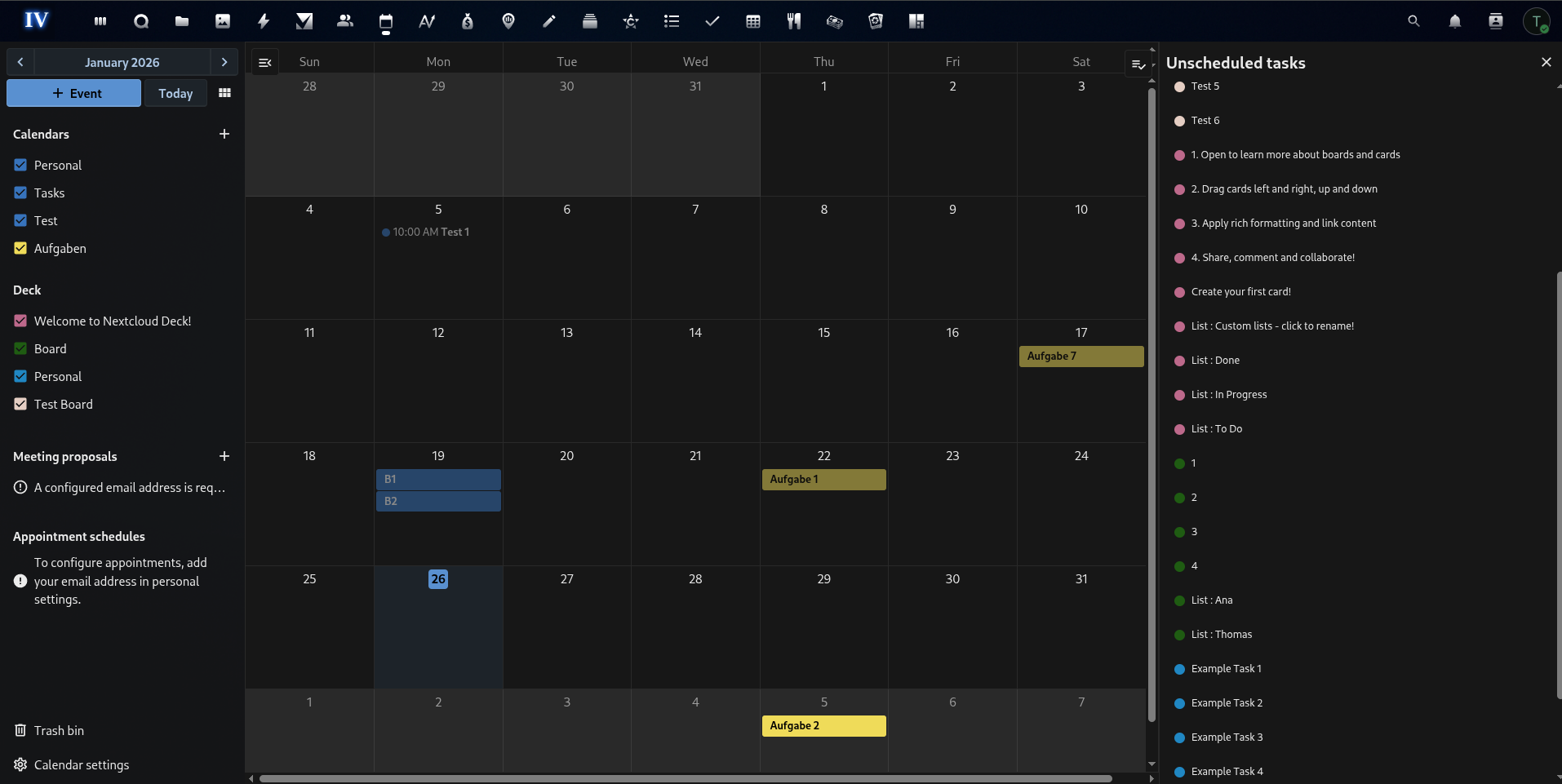Viewport: 1562px width, 784px height.
Task: Open Calendar settings at the bottom left
Action: 81,764
